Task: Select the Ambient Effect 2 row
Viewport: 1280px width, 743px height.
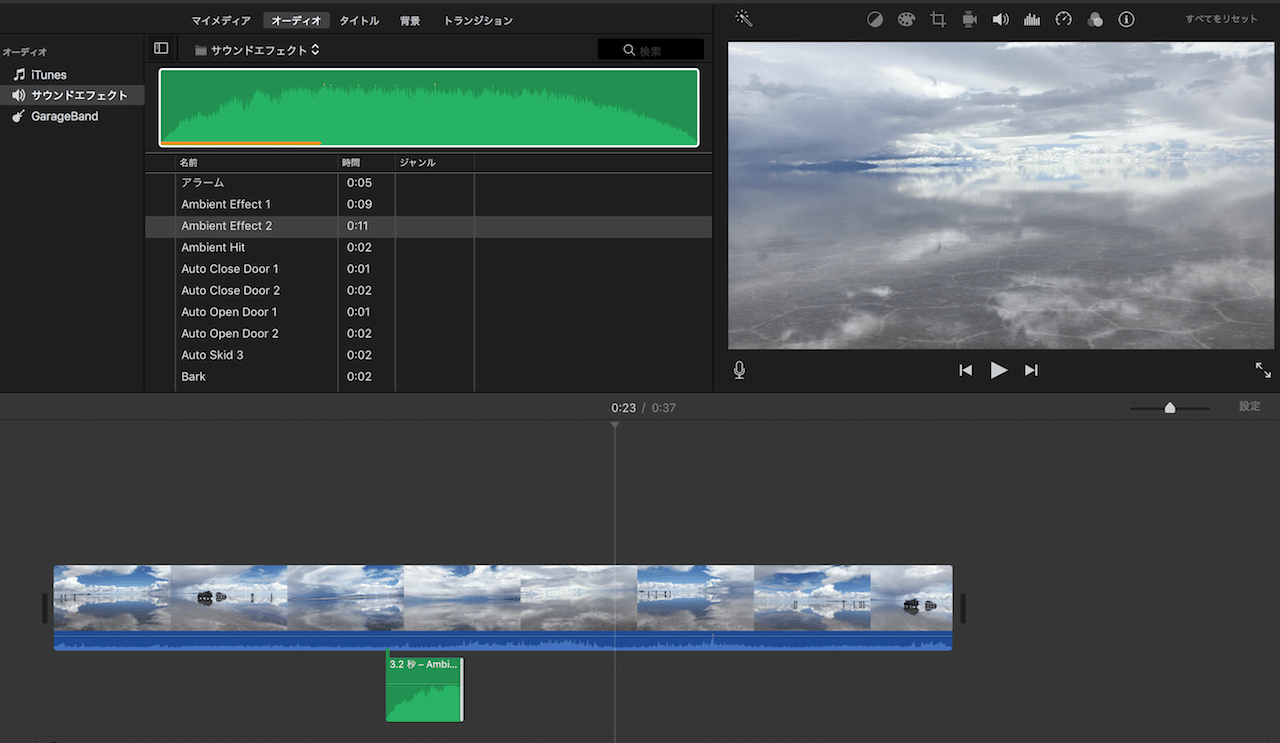Action: click(429, 226)
